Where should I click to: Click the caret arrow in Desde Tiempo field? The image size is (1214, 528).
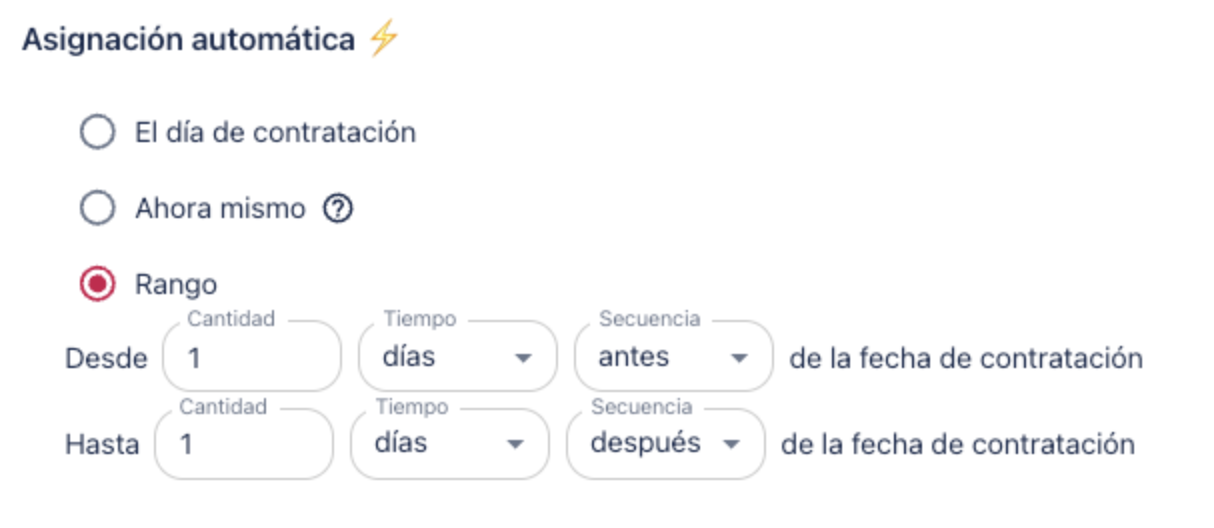[x=522, y=358]
